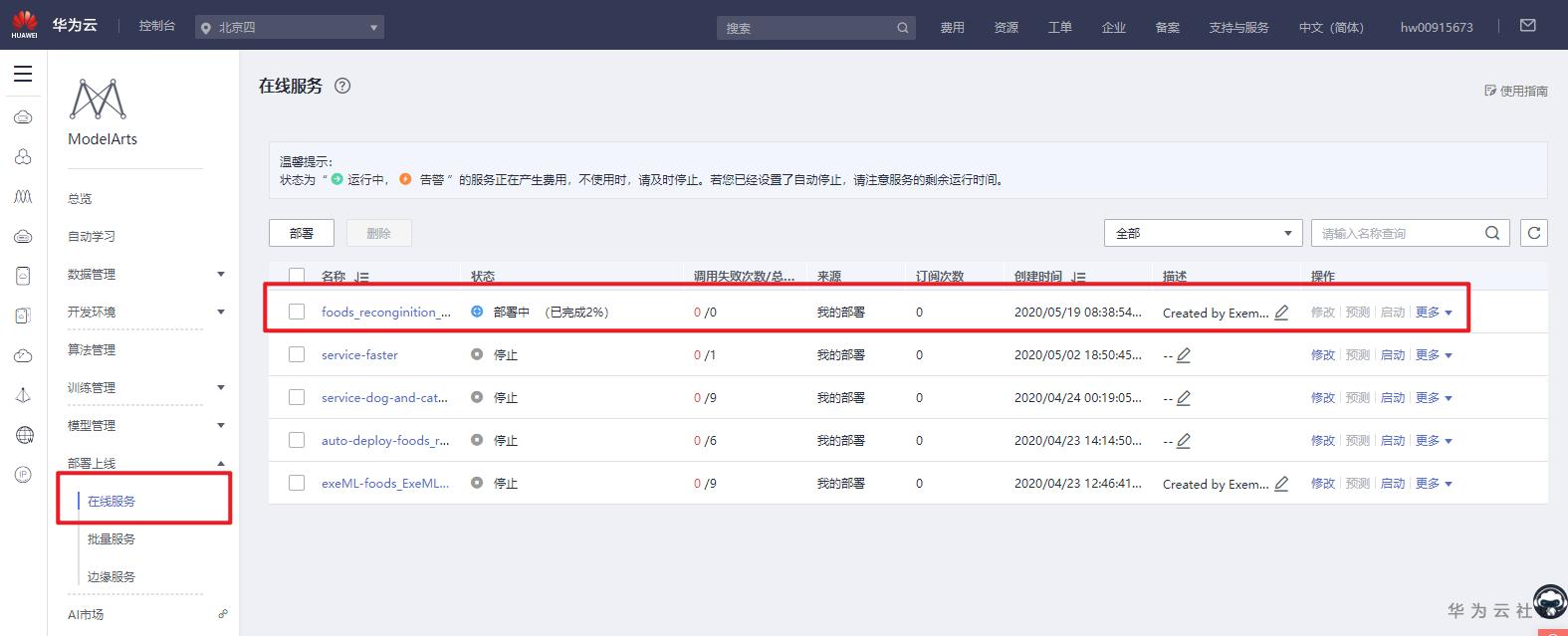Open the 全部 status filter dropdown

point(1203,233)
